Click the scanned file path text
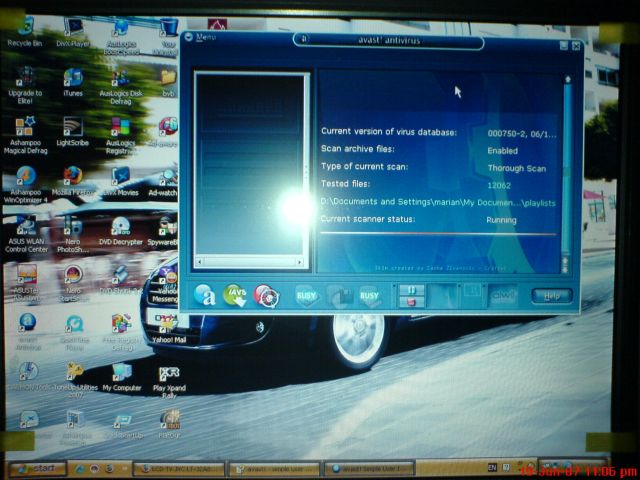Image resolution: width=640 pixels, height=480 pixels. (438, 202)
